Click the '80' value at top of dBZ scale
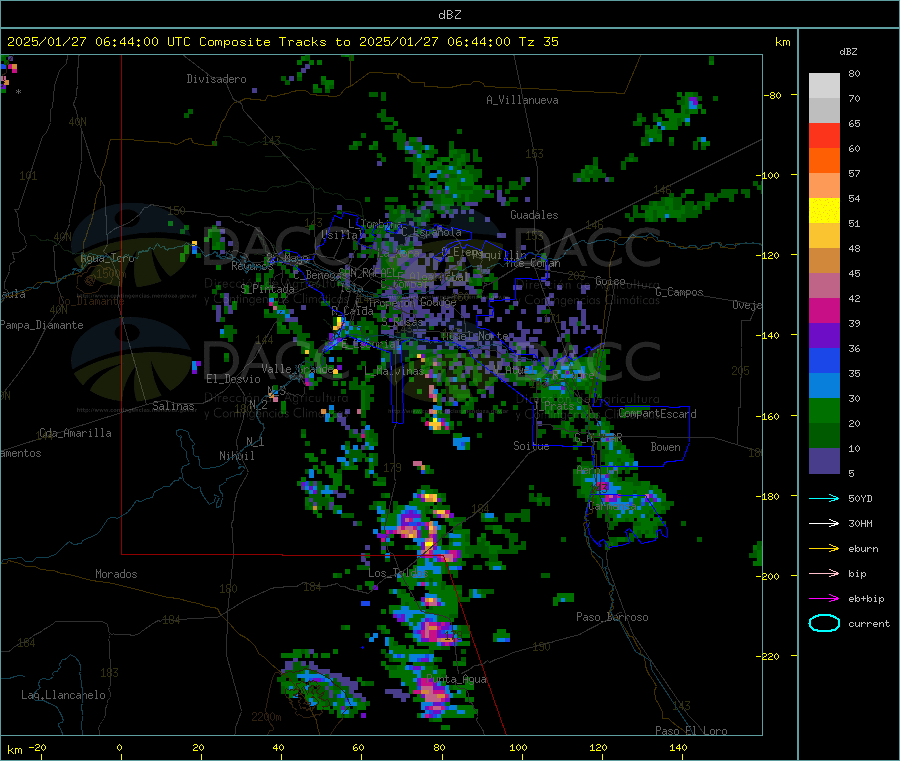Screen dimensions: 900x761 (x=854, y=73)
